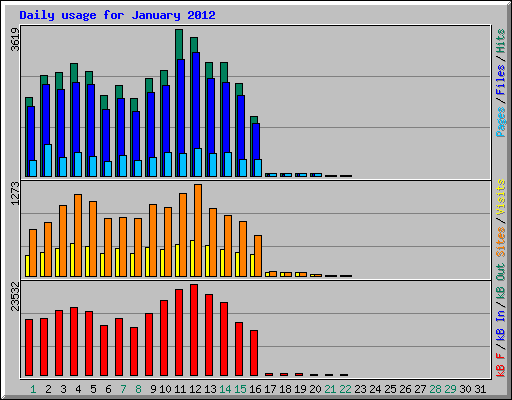Screen dimensions: 512x400
Task: Select day label '1' on the x-axis
Action: (x=33, y=389)
